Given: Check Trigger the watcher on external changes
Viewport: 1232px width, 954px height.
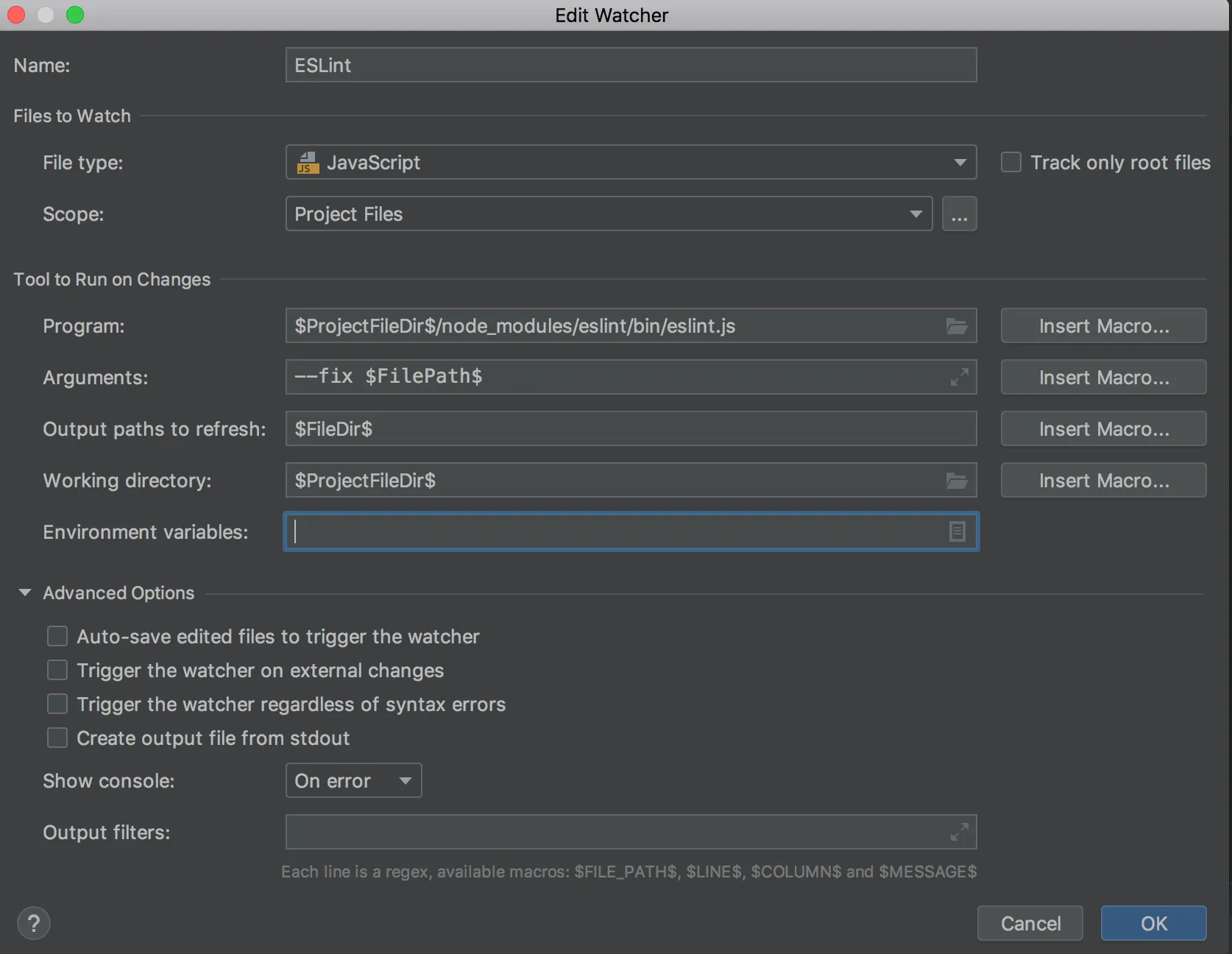Looking at the screenshot, I should point(57,670).
